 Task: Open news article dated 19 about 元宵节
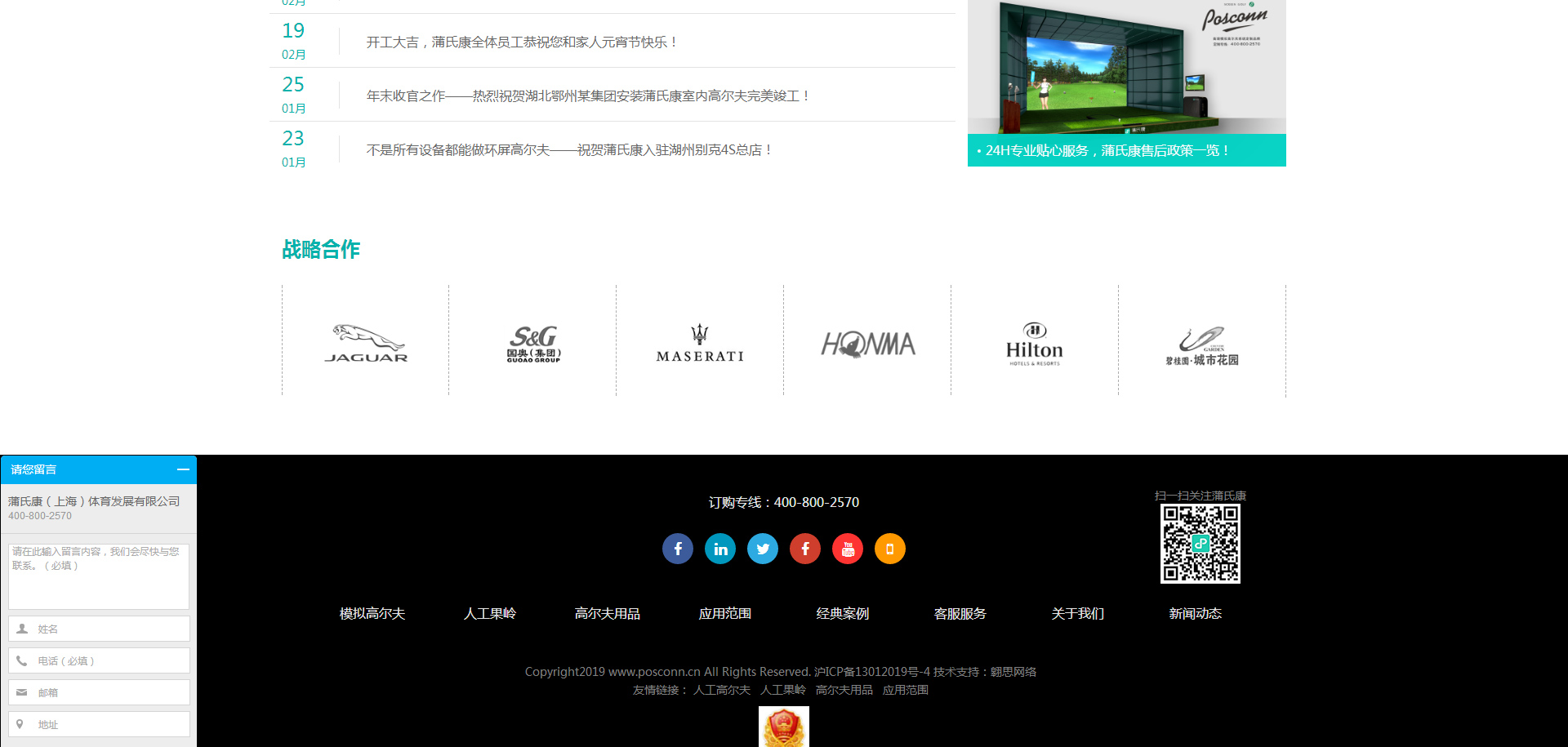coord(522,42)
